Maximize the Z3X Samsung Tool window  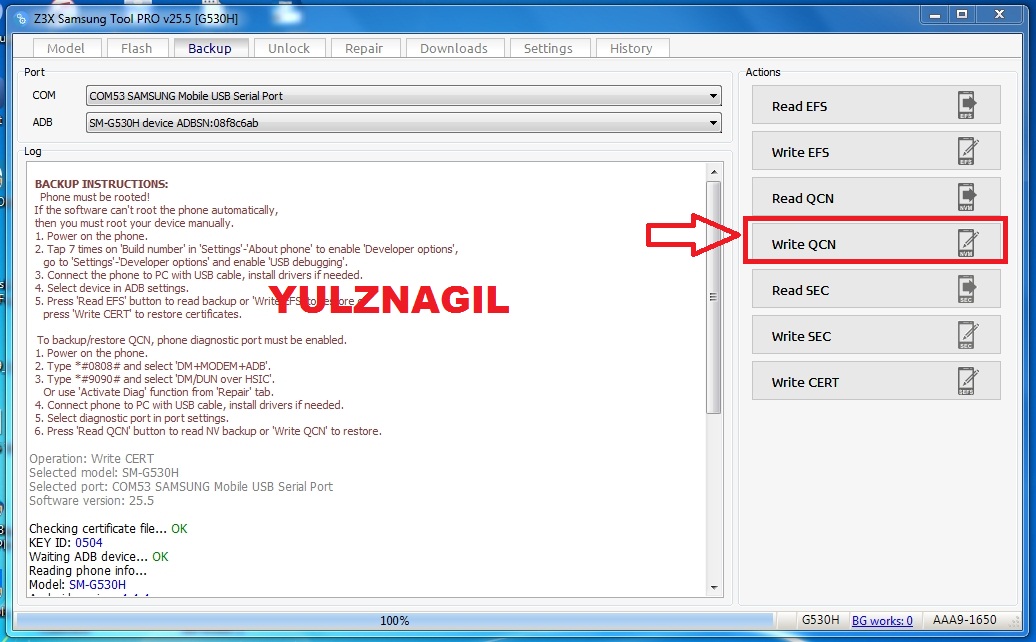point(962,15)
